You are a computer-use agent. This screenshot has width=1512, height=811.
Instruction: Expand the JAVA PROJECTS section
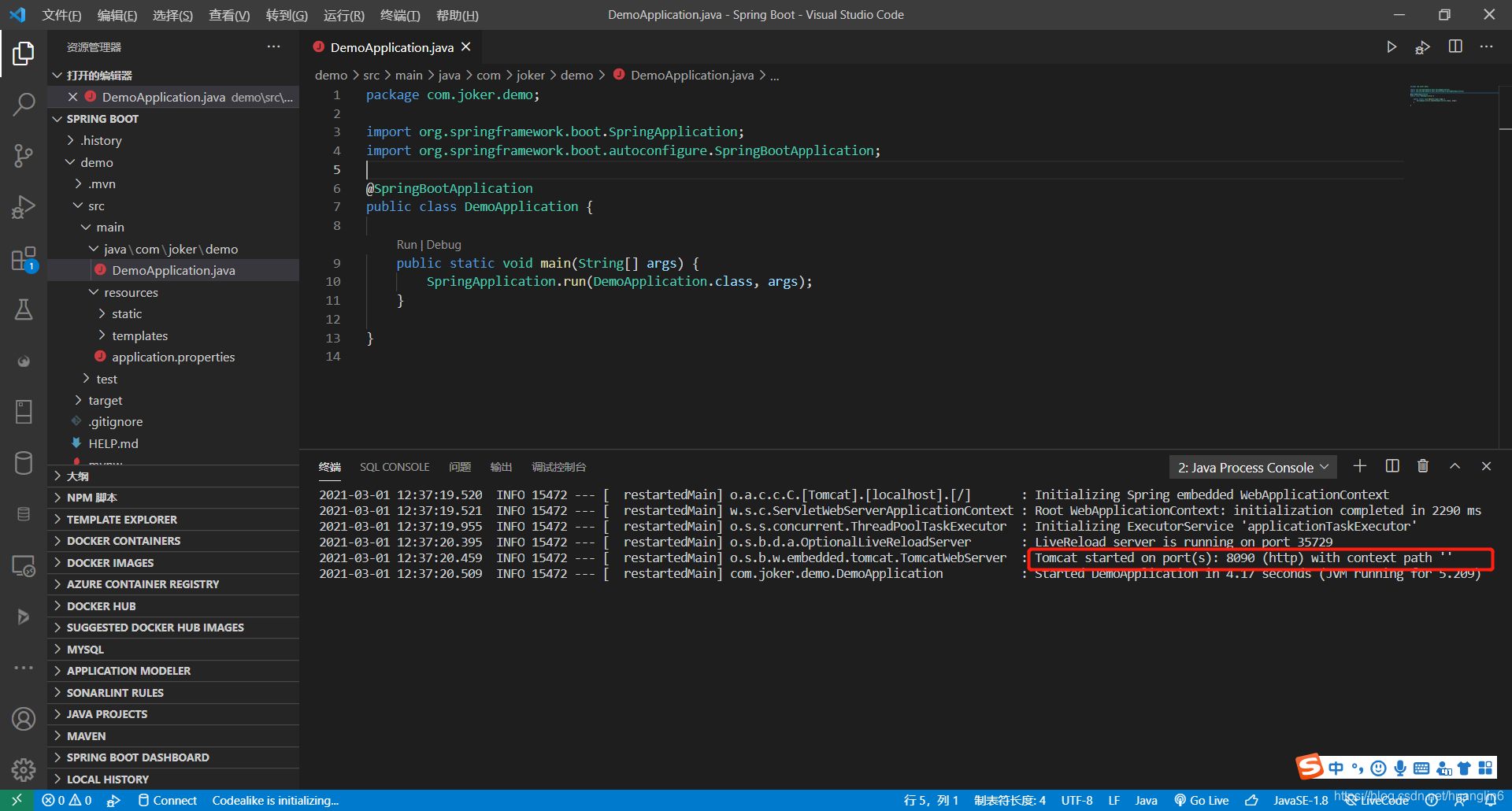[x=173, y=714]
